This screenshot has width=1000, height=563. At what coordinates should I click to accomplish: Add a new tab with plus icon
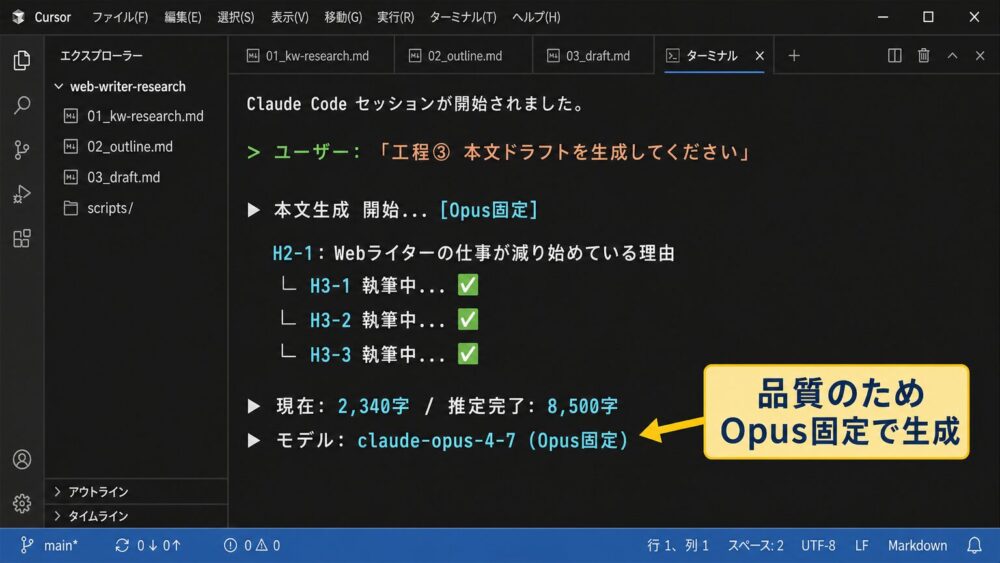[793, 56]
